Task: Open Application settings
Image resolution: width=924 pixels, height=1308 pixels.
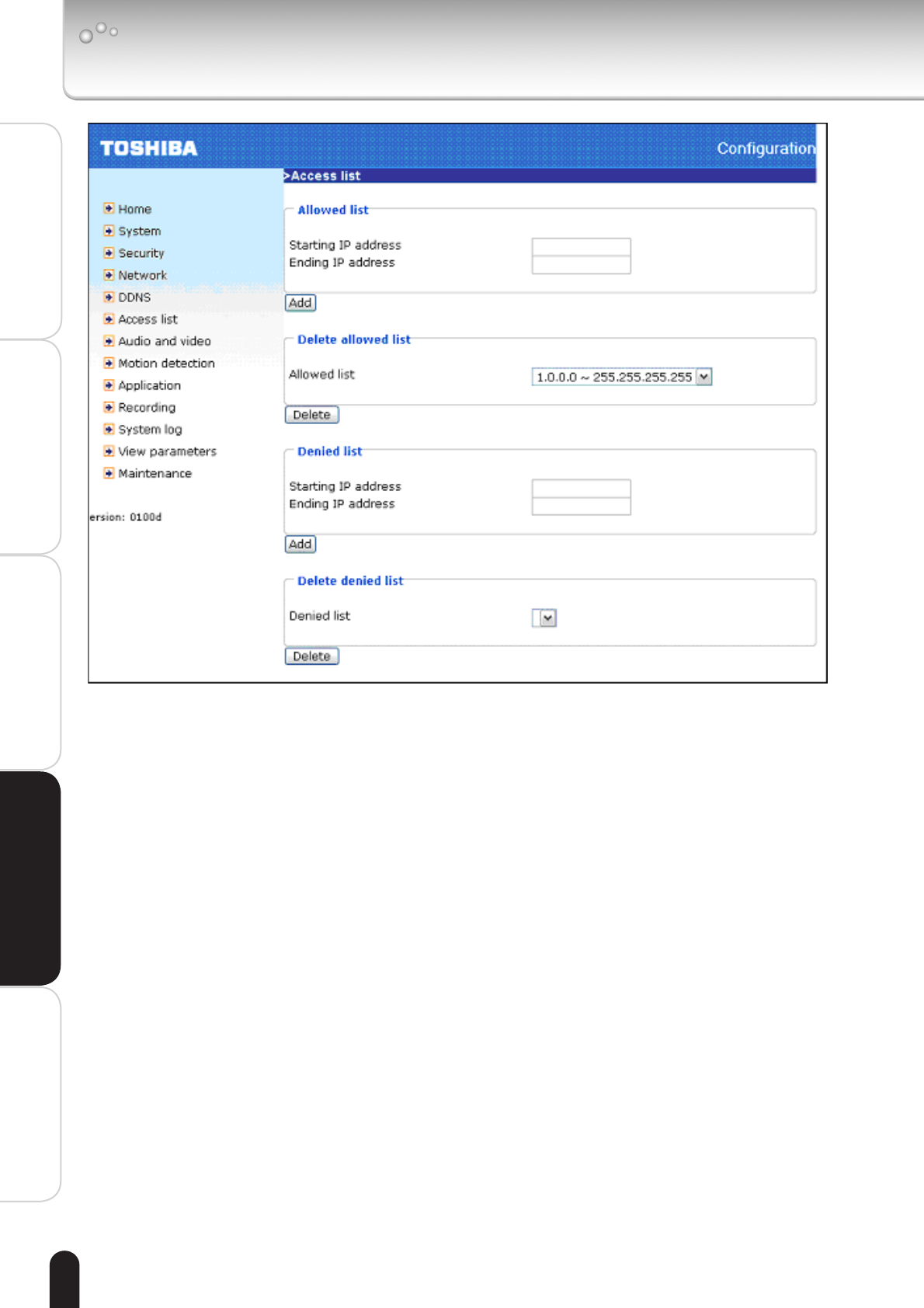Action: (x=149, y=385)
